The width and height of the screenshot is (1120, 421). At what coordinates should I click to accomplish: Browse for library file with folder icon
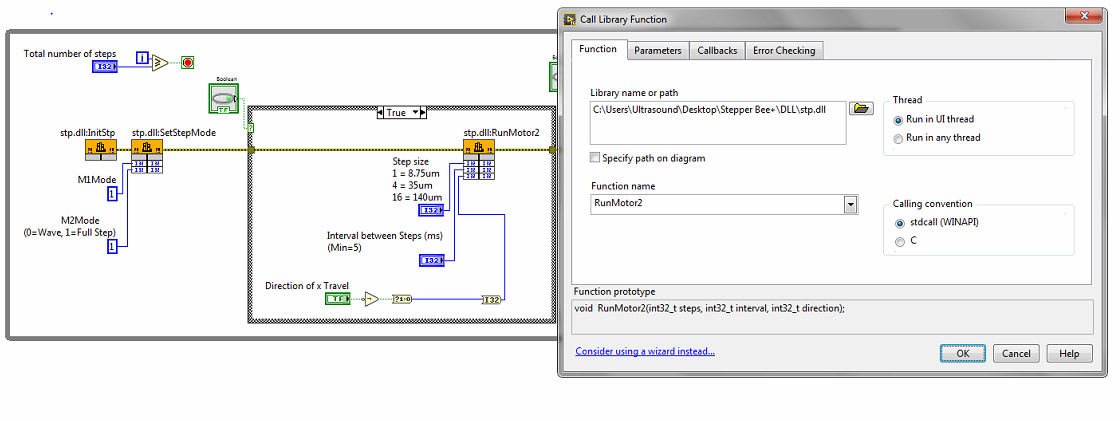click(861, 109)
